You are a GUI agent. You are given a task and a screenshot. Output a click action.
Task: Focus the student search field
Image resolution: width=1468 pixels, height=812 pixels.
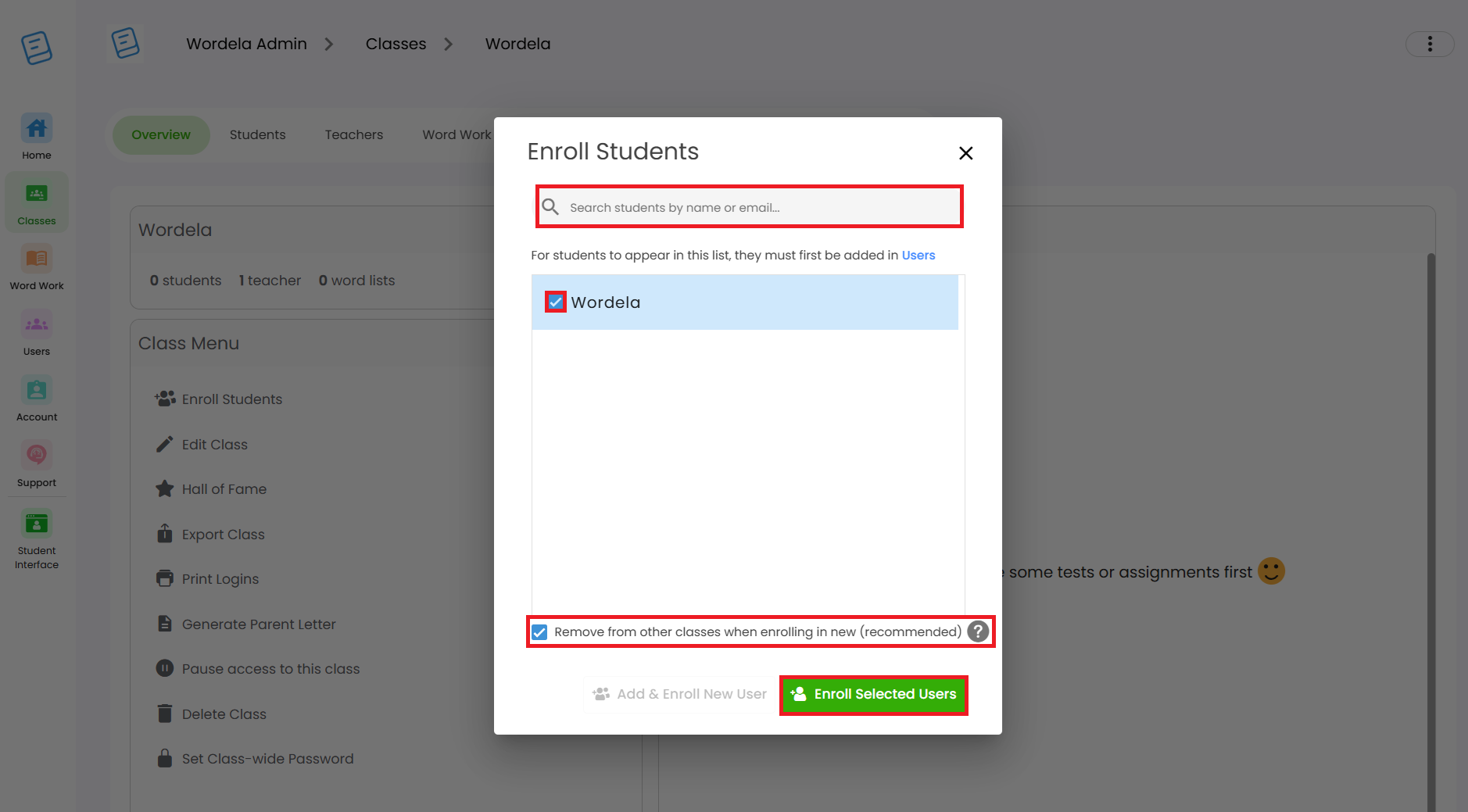pyautogui.click(x=749, y=207)
